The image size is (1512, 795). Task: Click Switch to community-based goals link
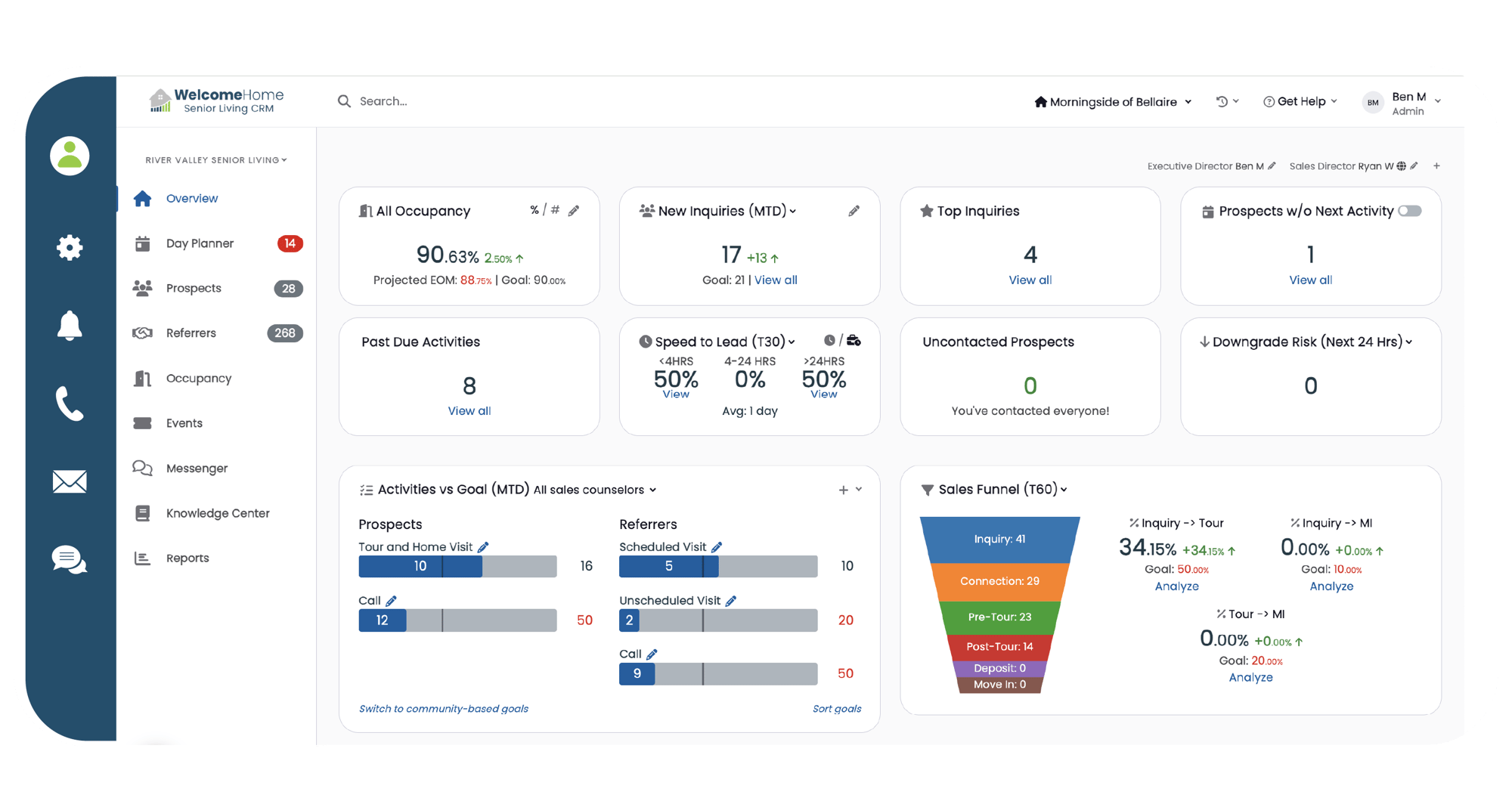click(443, 709)
